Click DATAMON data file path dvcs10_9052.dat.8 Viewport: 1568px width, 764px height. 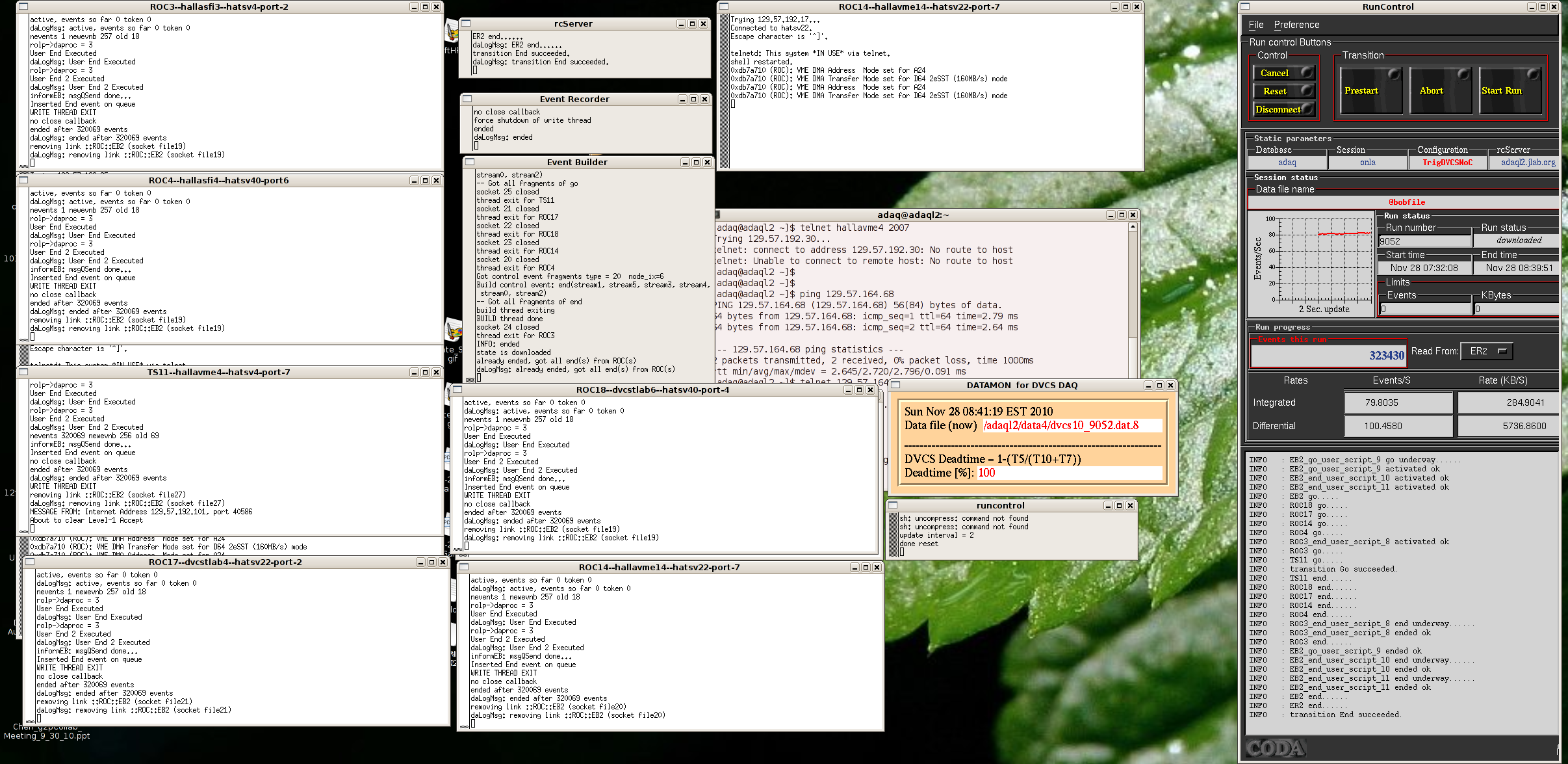coord(1072,425)
